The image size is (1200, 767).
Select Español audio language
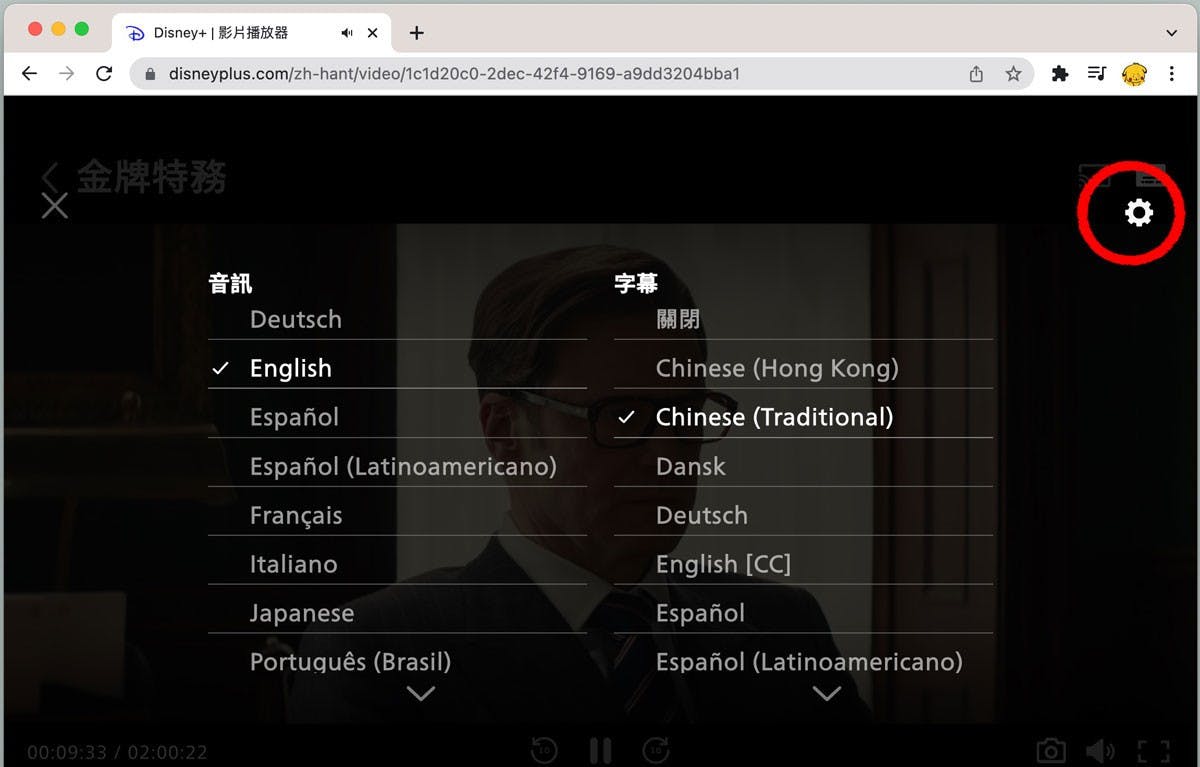click(x=397, y=418)
